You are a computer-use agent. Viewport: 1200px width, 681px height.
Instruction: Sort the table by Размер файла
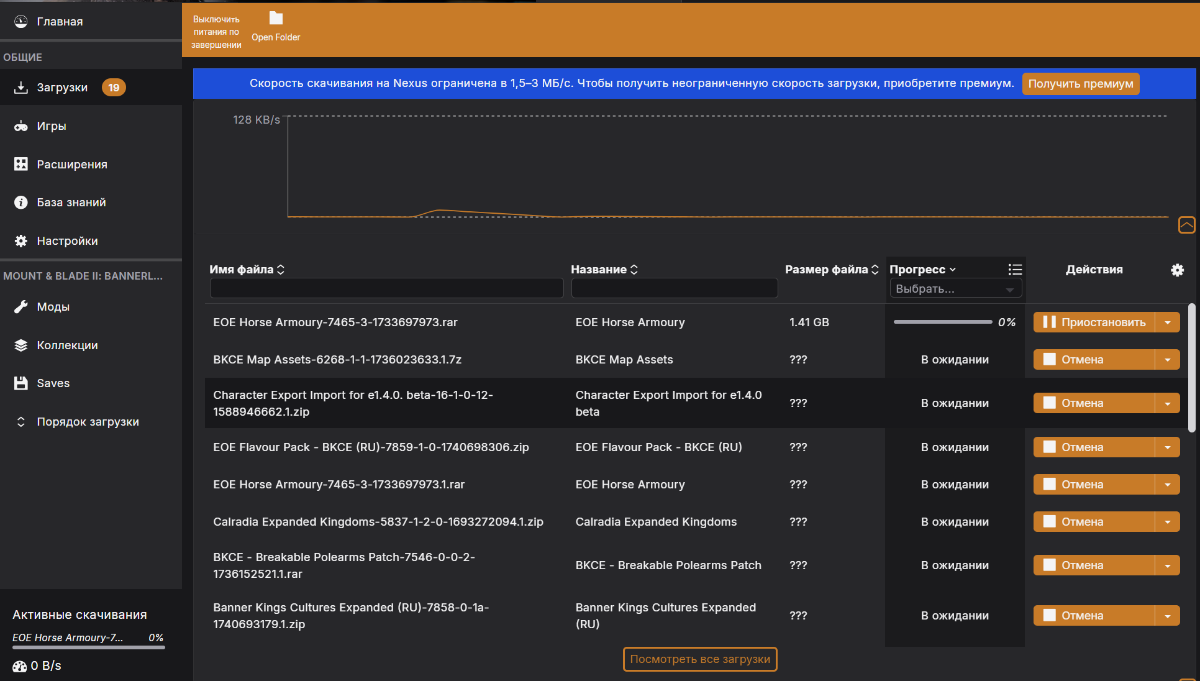(x=832, y=269)
